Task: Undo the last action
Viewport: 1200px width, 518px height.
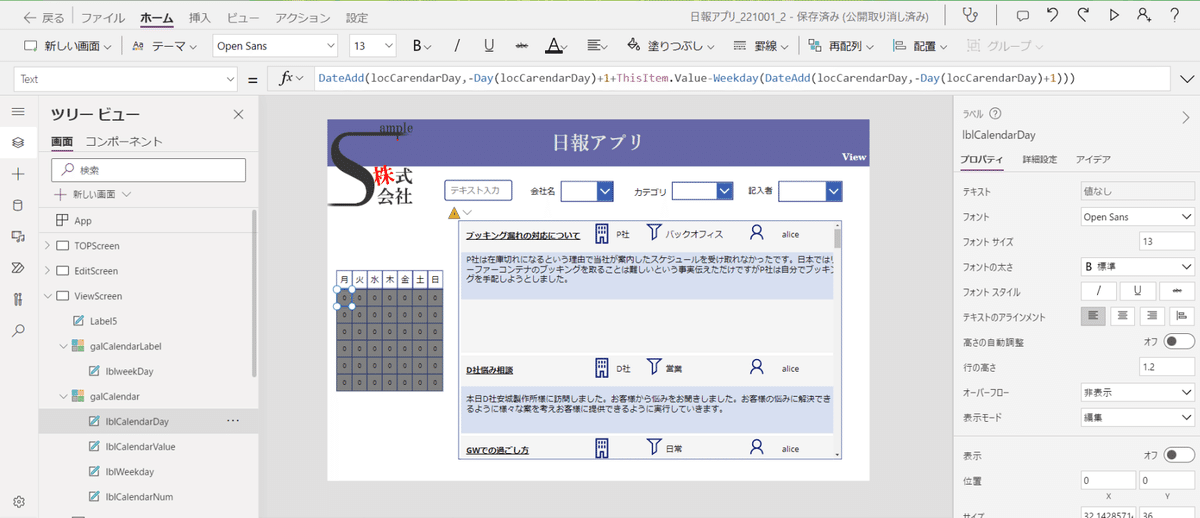Action: point(1052,16)
